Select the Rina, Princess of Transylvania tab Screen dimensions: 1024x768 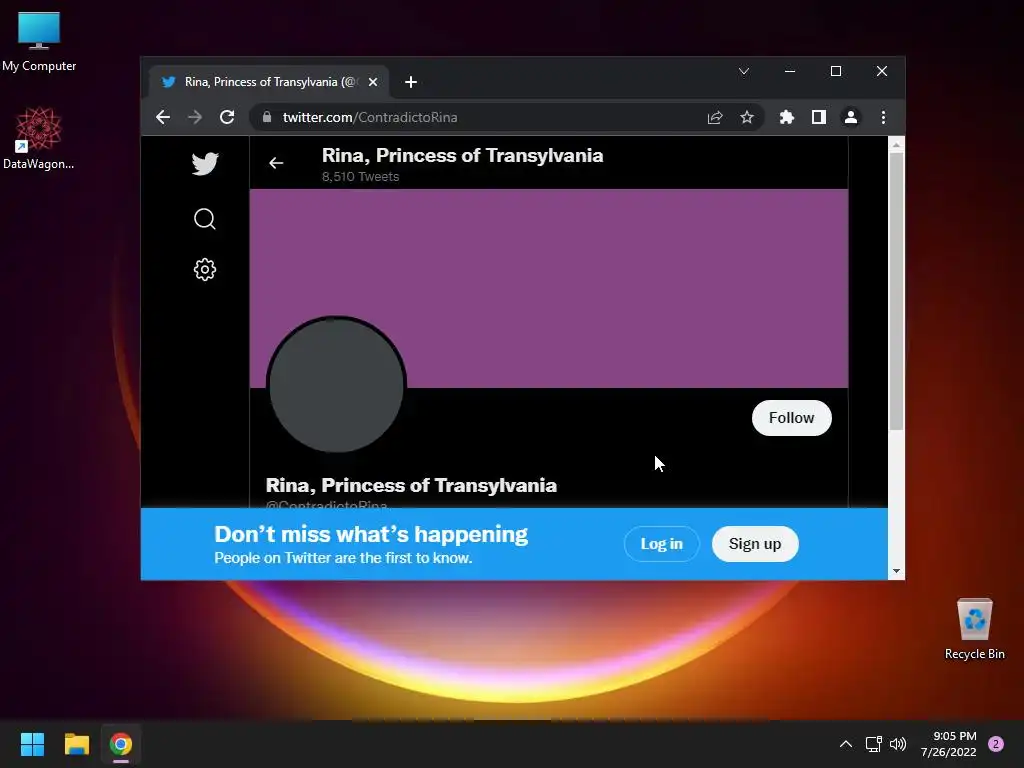click(x=269, y=82)
